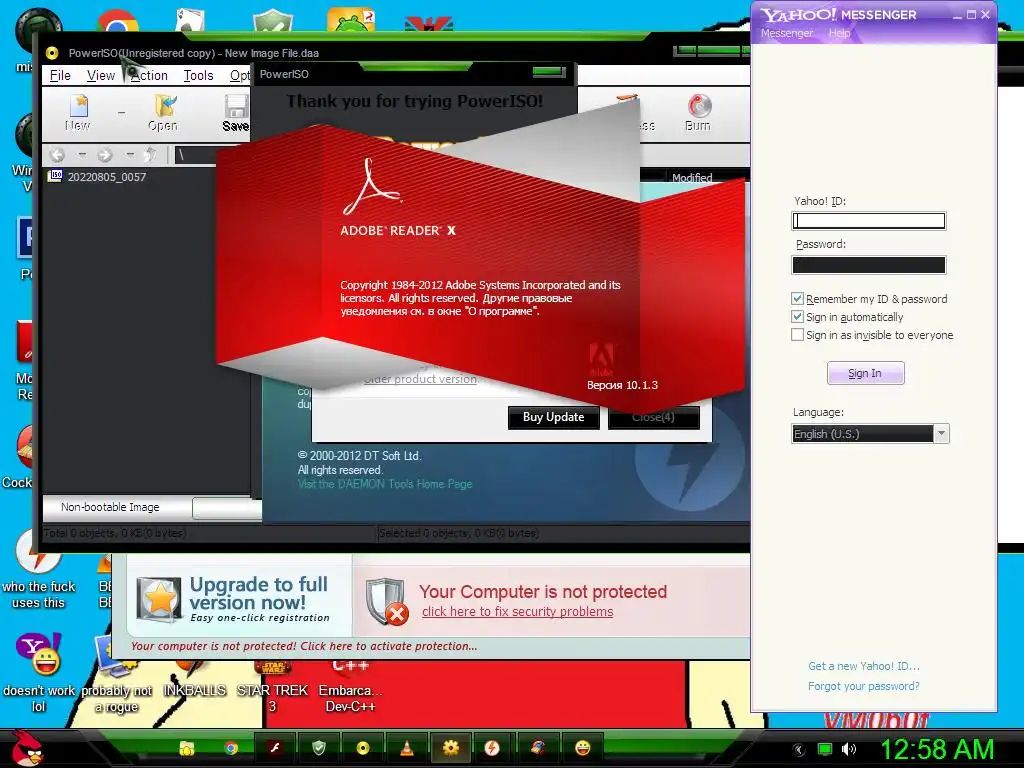Click Forgot your password link
This screenshot has height=768, width=1024.
tap(863, 686)
